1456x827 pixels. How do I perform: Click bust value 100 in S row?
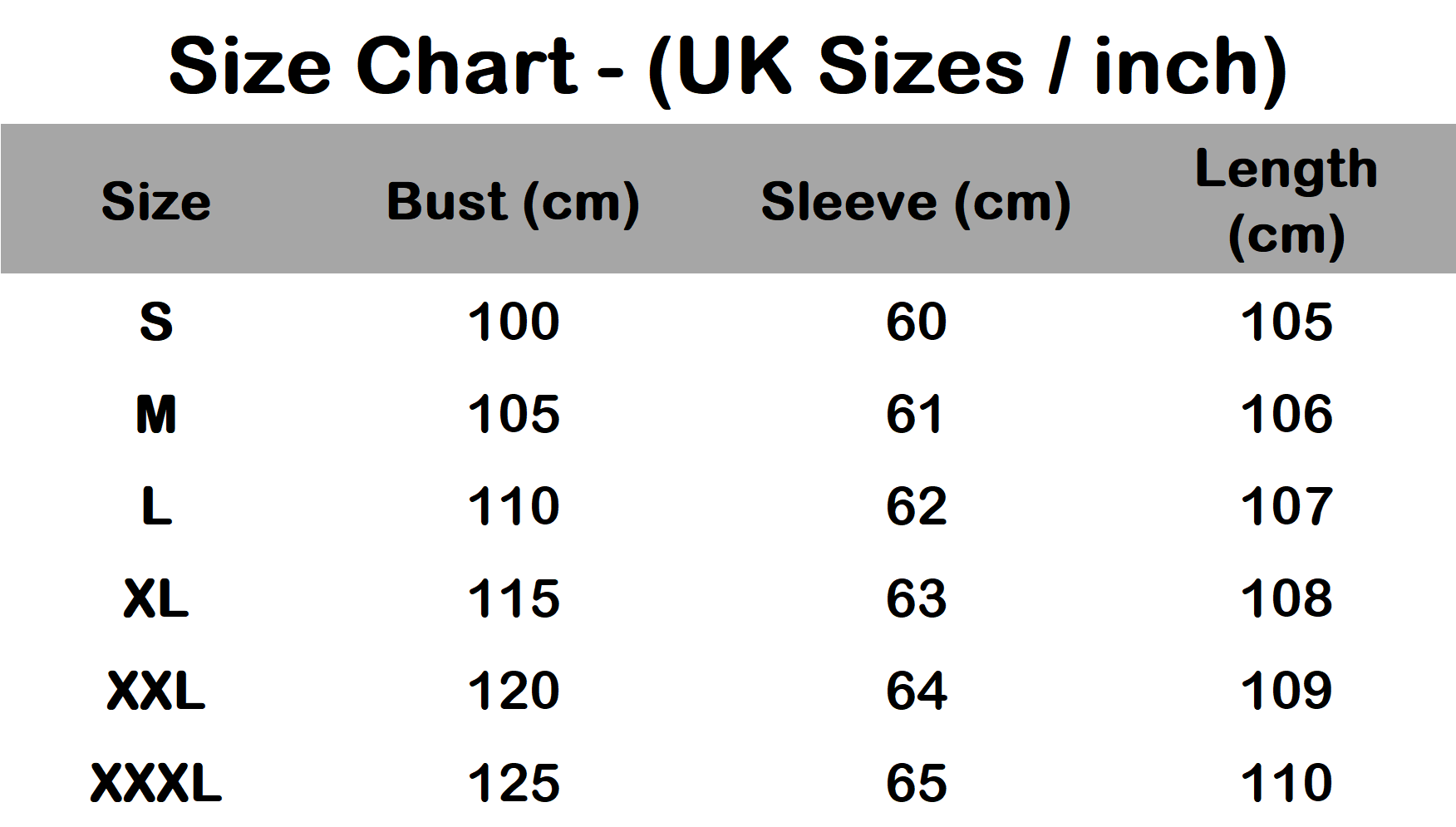tap(514, 322)
